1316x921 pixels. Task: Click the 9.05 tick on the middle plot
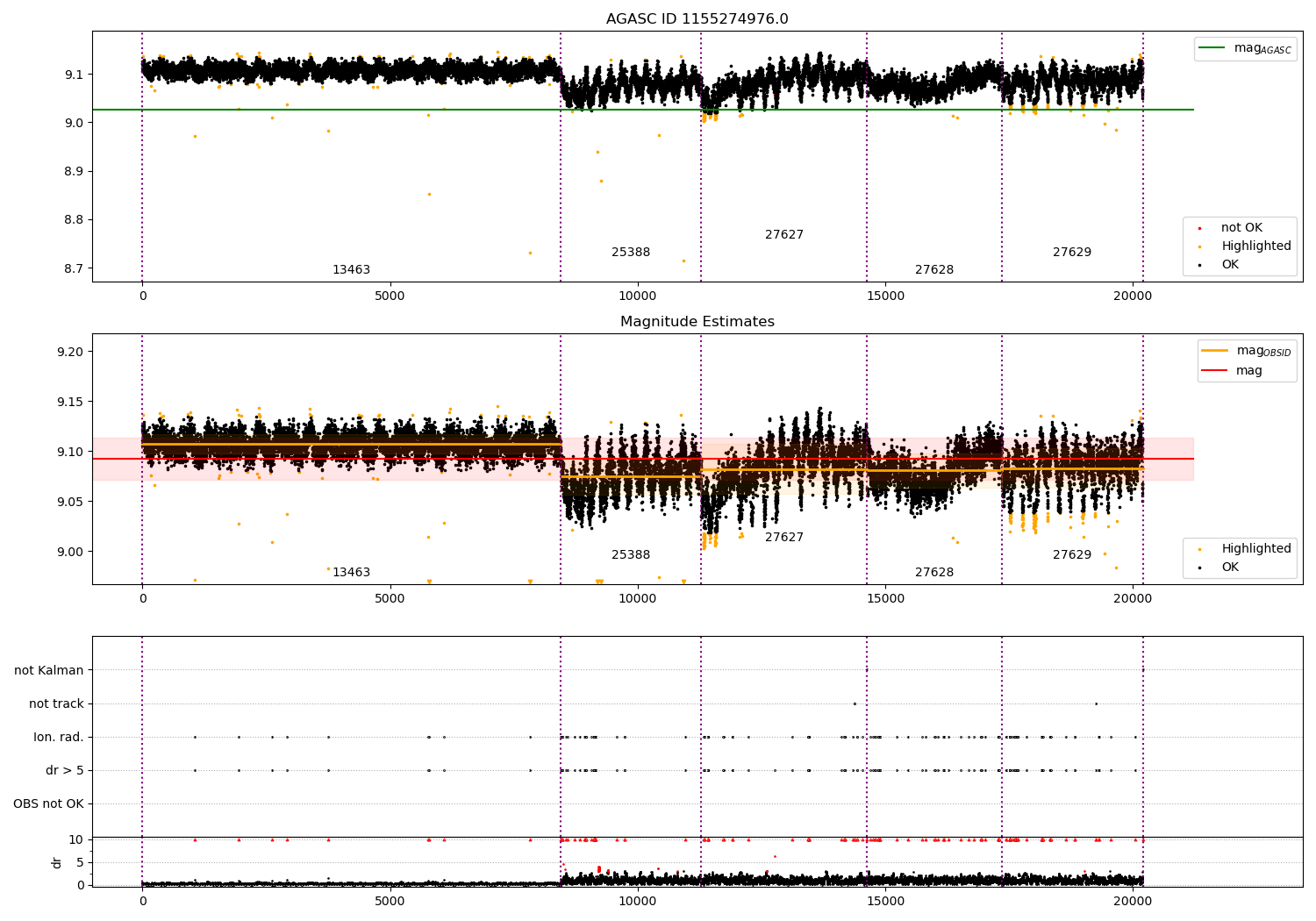(71, 502)
